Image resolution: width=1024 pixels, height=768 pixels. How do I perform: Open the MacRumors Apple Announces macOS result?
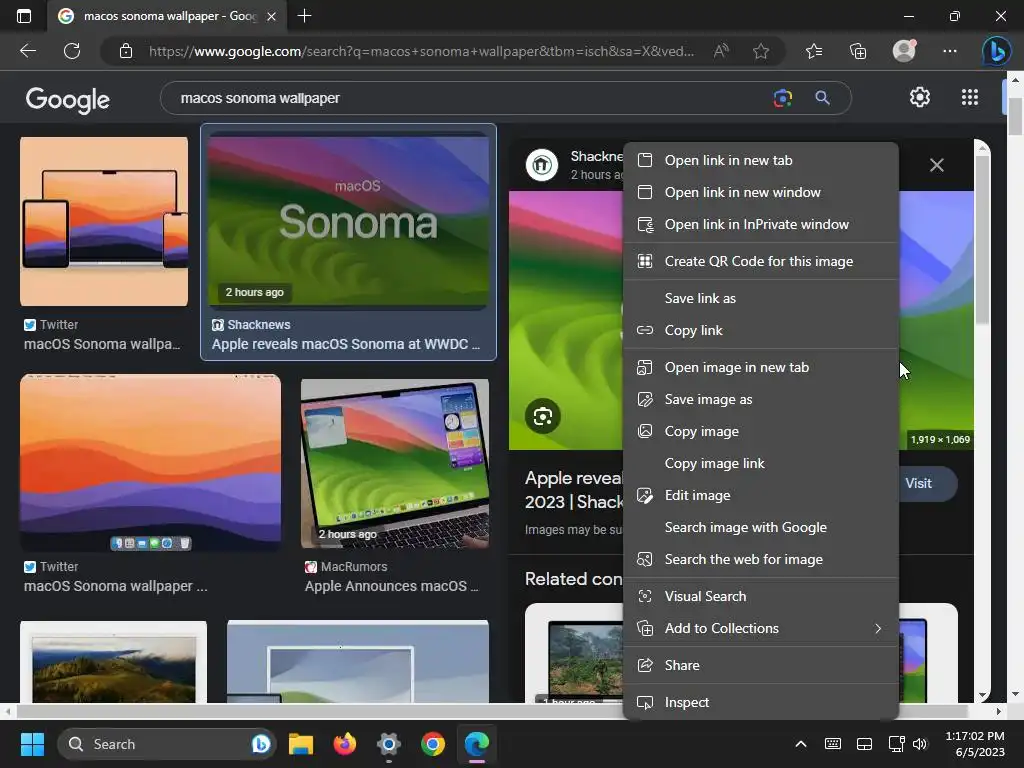click(391, 586)
